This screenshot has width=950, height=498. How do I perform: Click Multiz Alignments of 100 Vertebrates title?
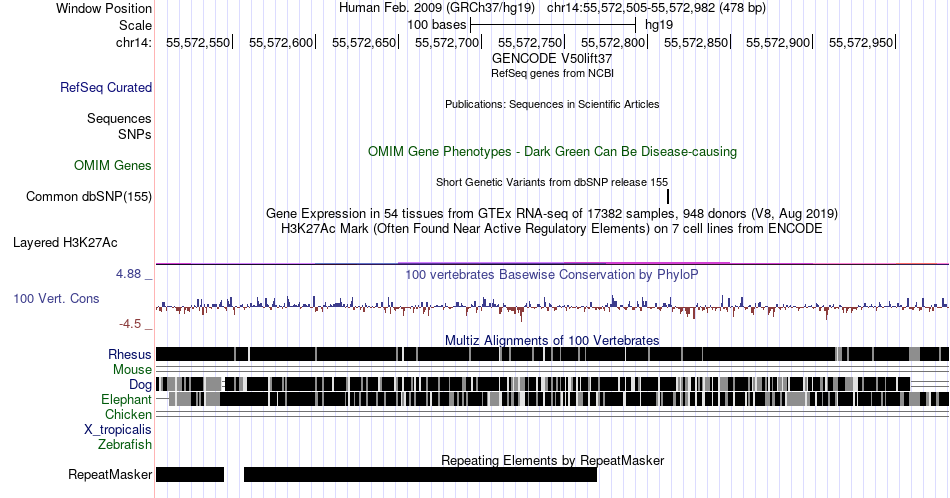552,340
